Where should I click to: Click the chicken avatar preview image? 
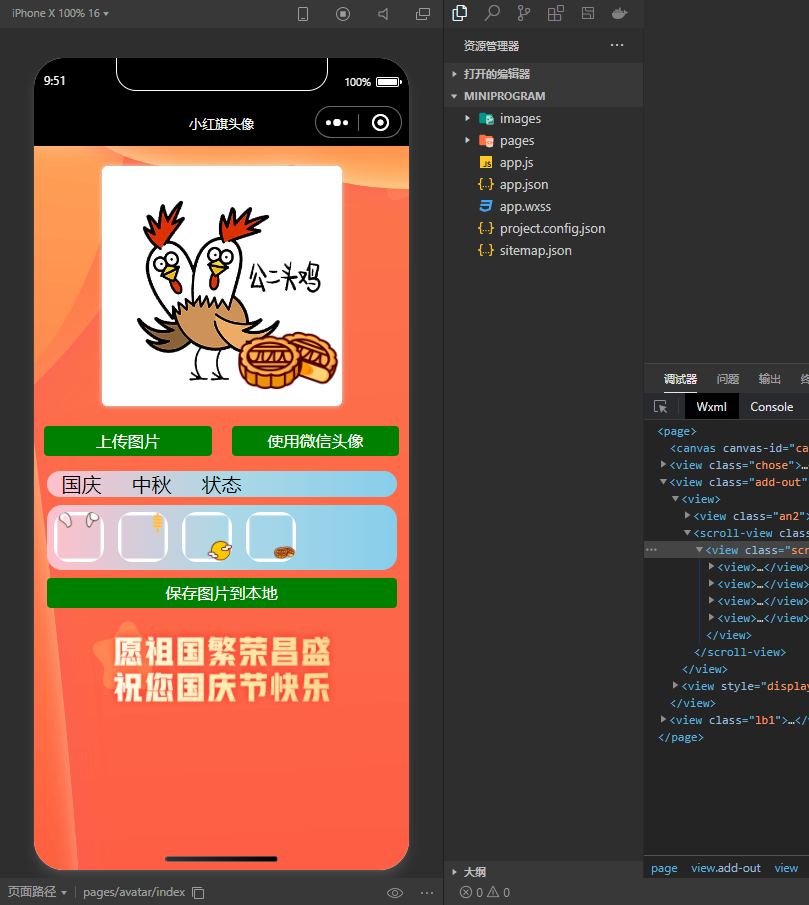click(x=222, y=286)
